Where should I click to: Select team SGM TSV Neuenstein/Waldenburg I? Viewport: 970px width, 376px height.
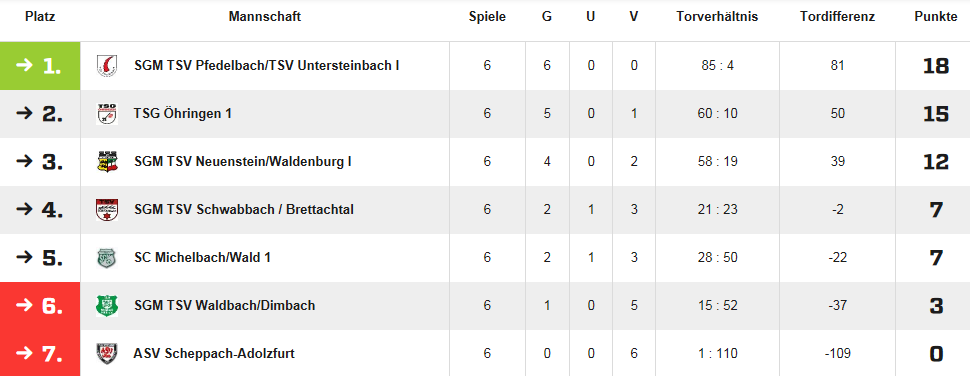point(243,162)
